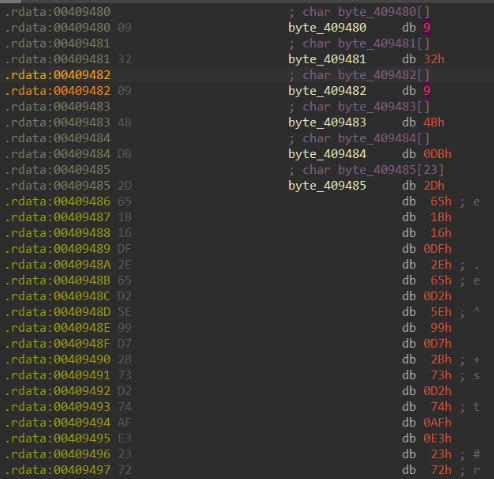Screen dimensions: 494x479
Task: Select the byte_409481 label
Action: coord(327,59)
